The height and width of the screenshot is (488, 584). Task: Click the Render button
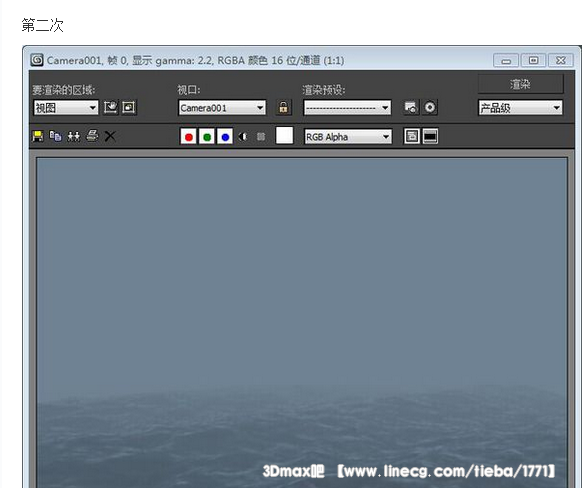pyautogui.click(x=521, y=84)
